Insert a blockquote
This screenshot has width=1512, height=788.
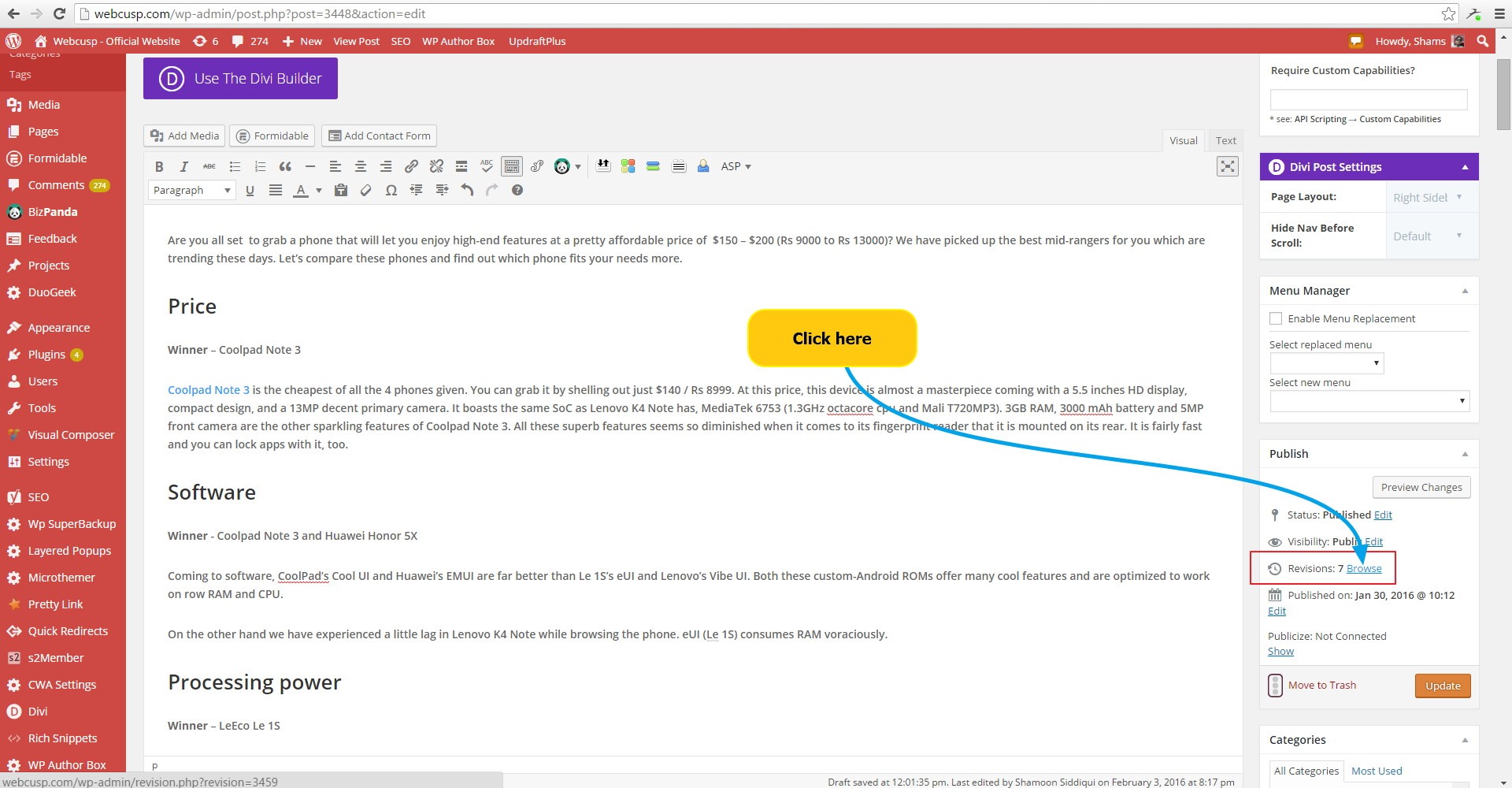tap(285, 166)
